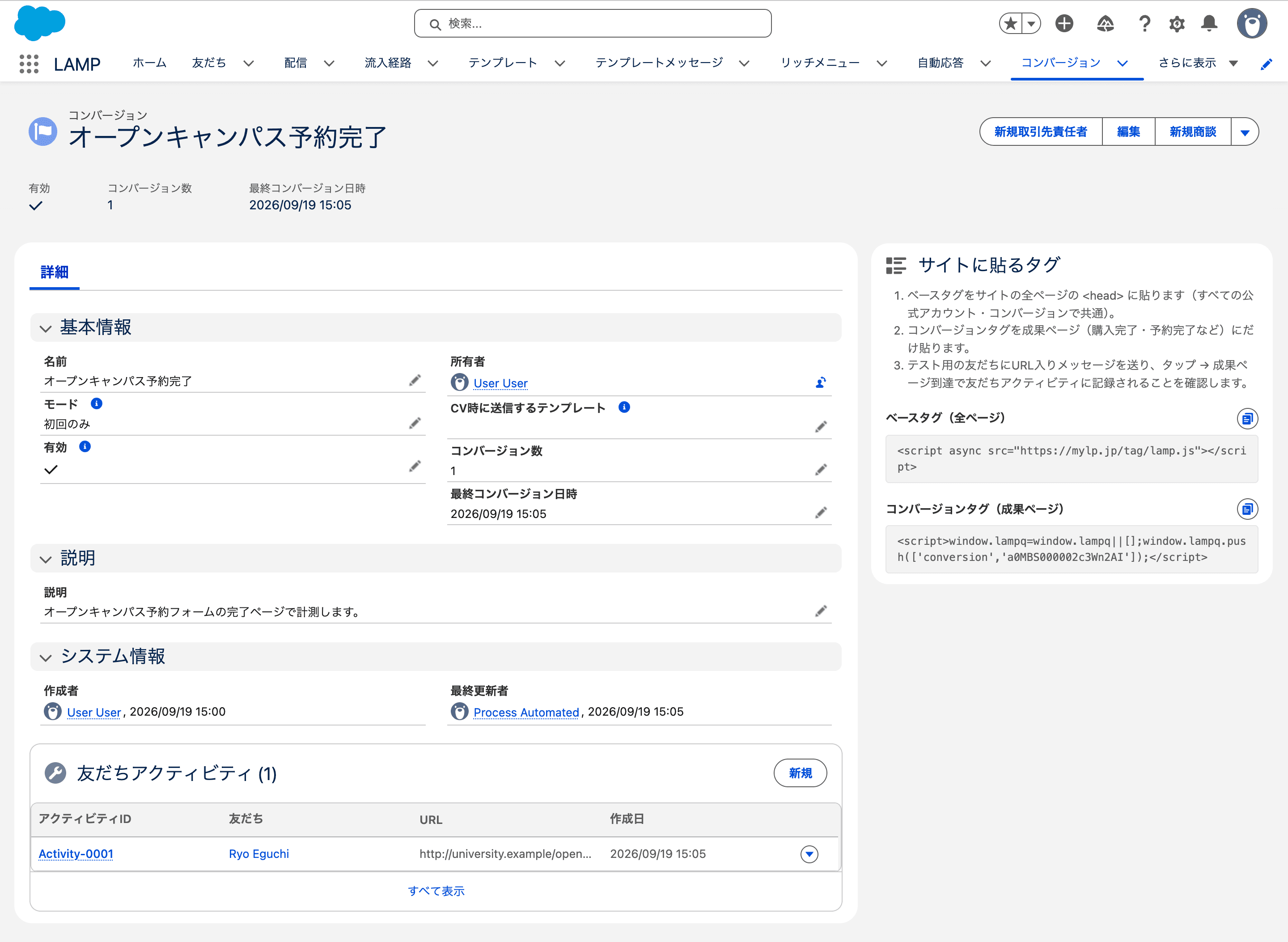Open the notifications bell

tap(1209, 23)
